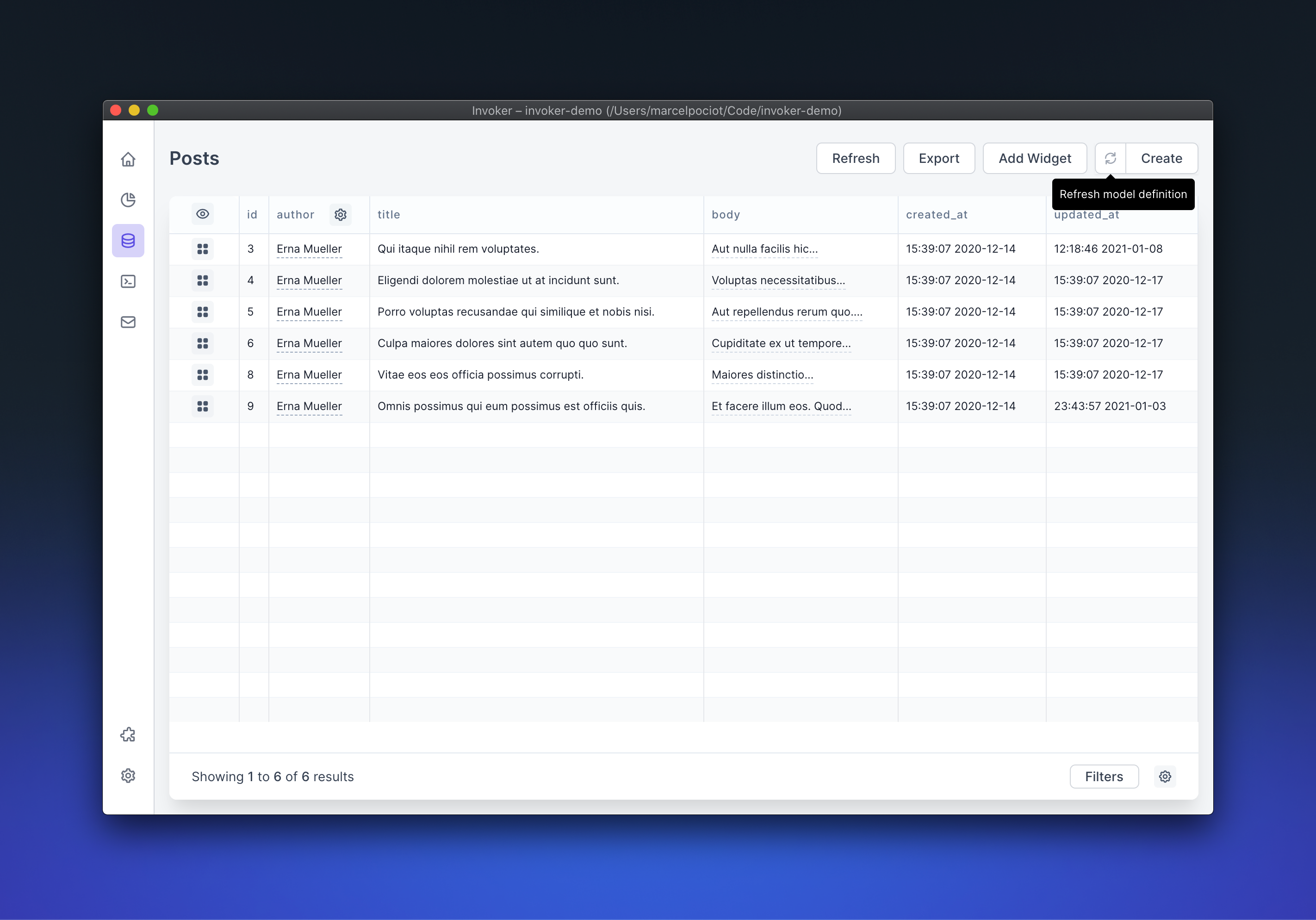1316x920 pixels.
Task: Open row actions grid for post 6
Action: pyautogui.click(x=202, y=343)
